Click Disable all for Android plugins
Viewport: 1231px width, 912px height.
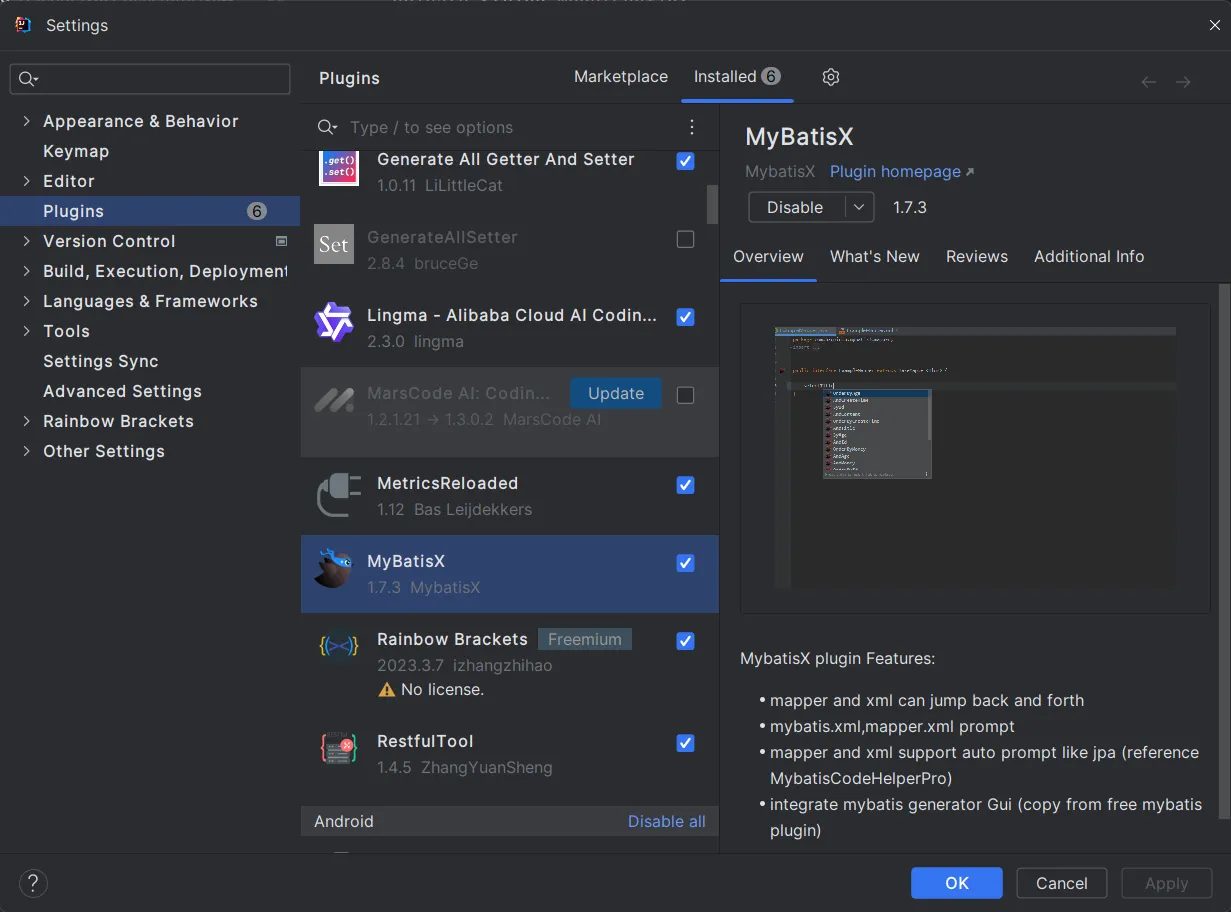pos(667,821)
